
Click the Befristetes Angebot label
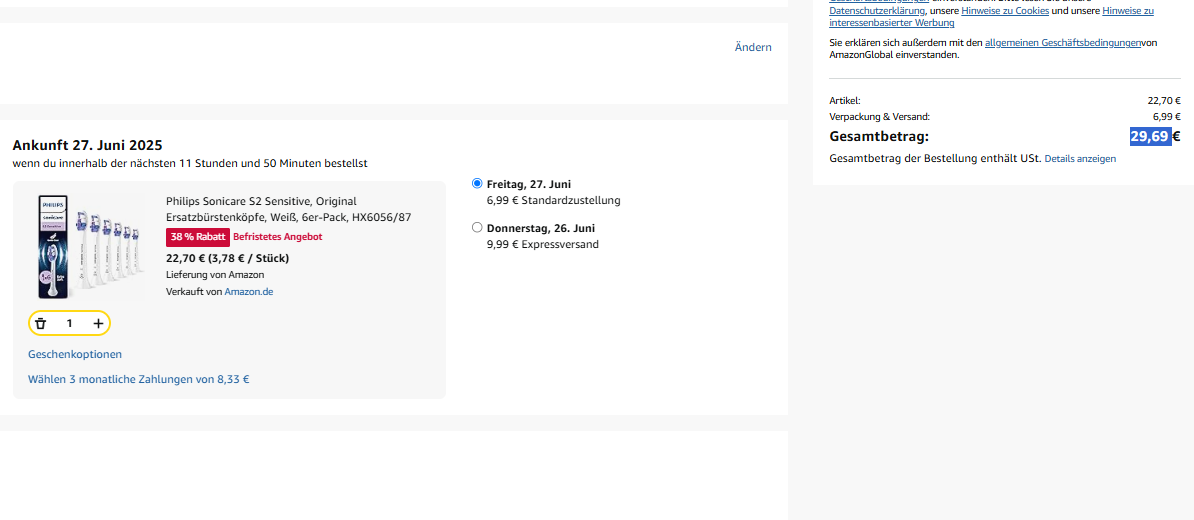pyautogui.click(x=277, y=237)
